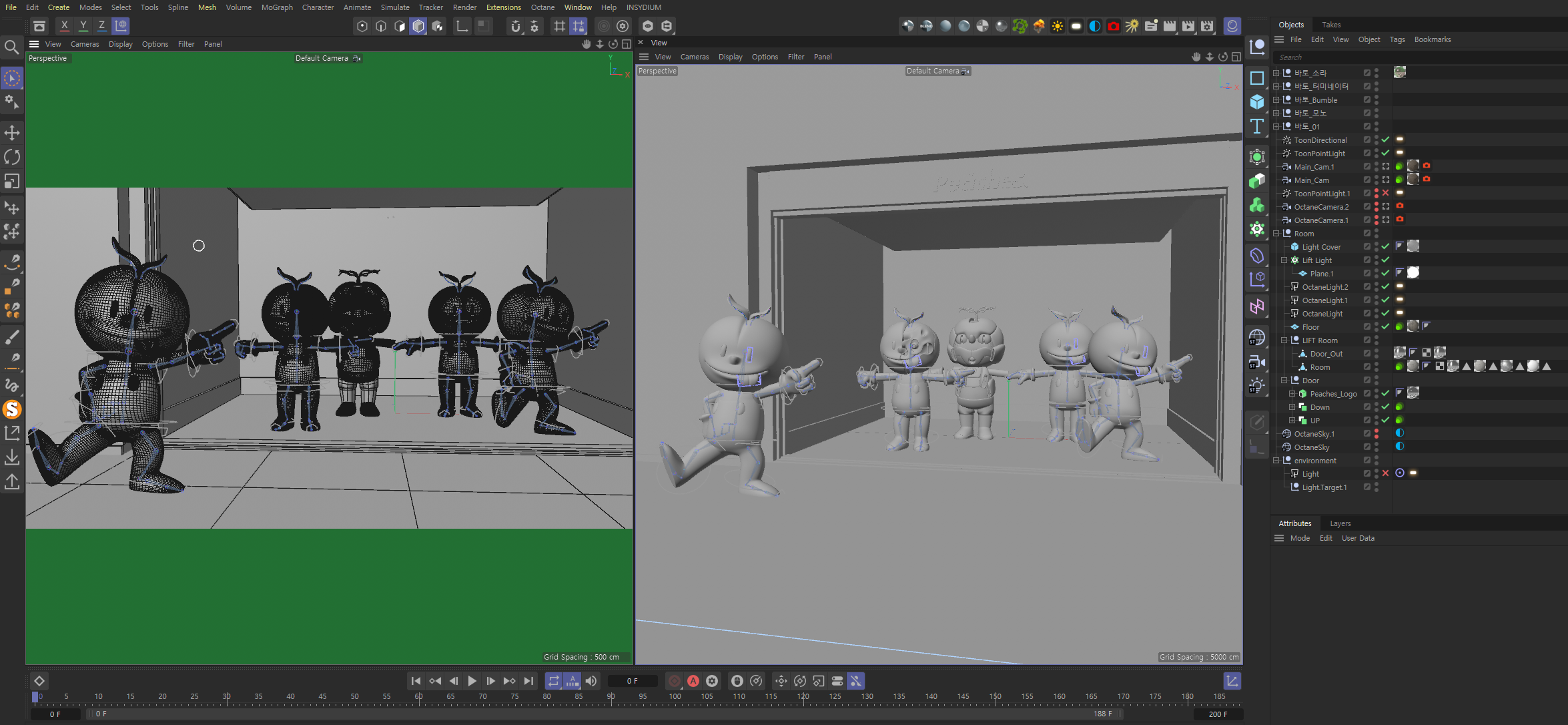1568x725 pixels.
Task: Expand the 바토_01 hierarchy
Action: 1276,126
